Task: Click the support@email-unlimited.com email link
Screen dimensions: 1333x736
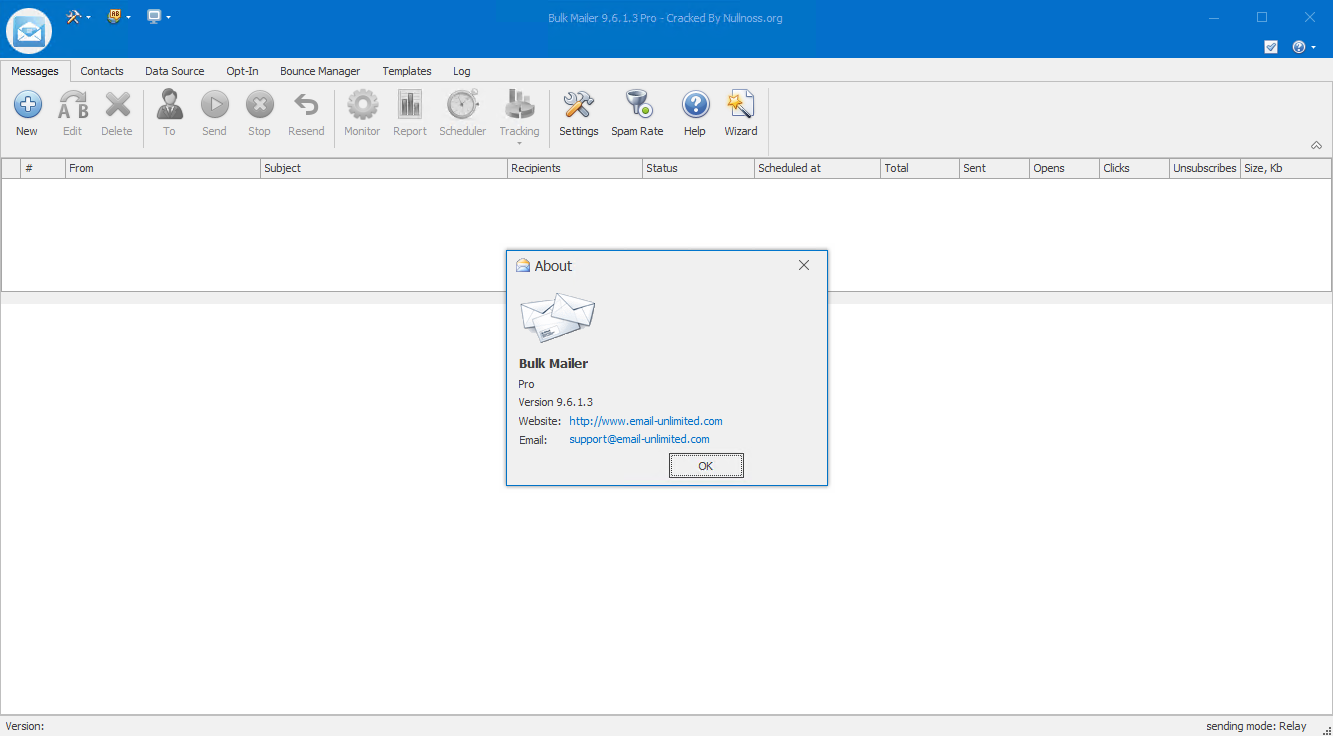Action: pyautogui.click(x=639, y=439)
